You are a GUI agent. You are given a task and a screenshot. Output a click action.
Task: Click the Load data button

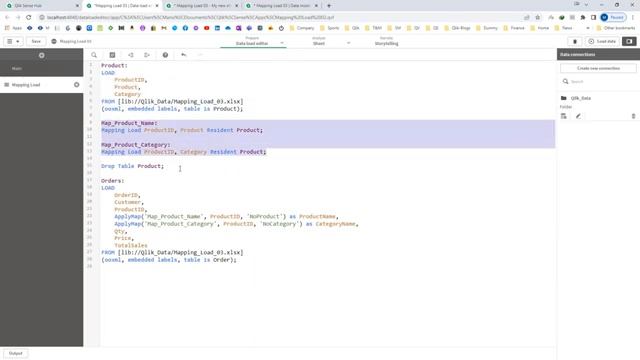(x=602, y=41)
